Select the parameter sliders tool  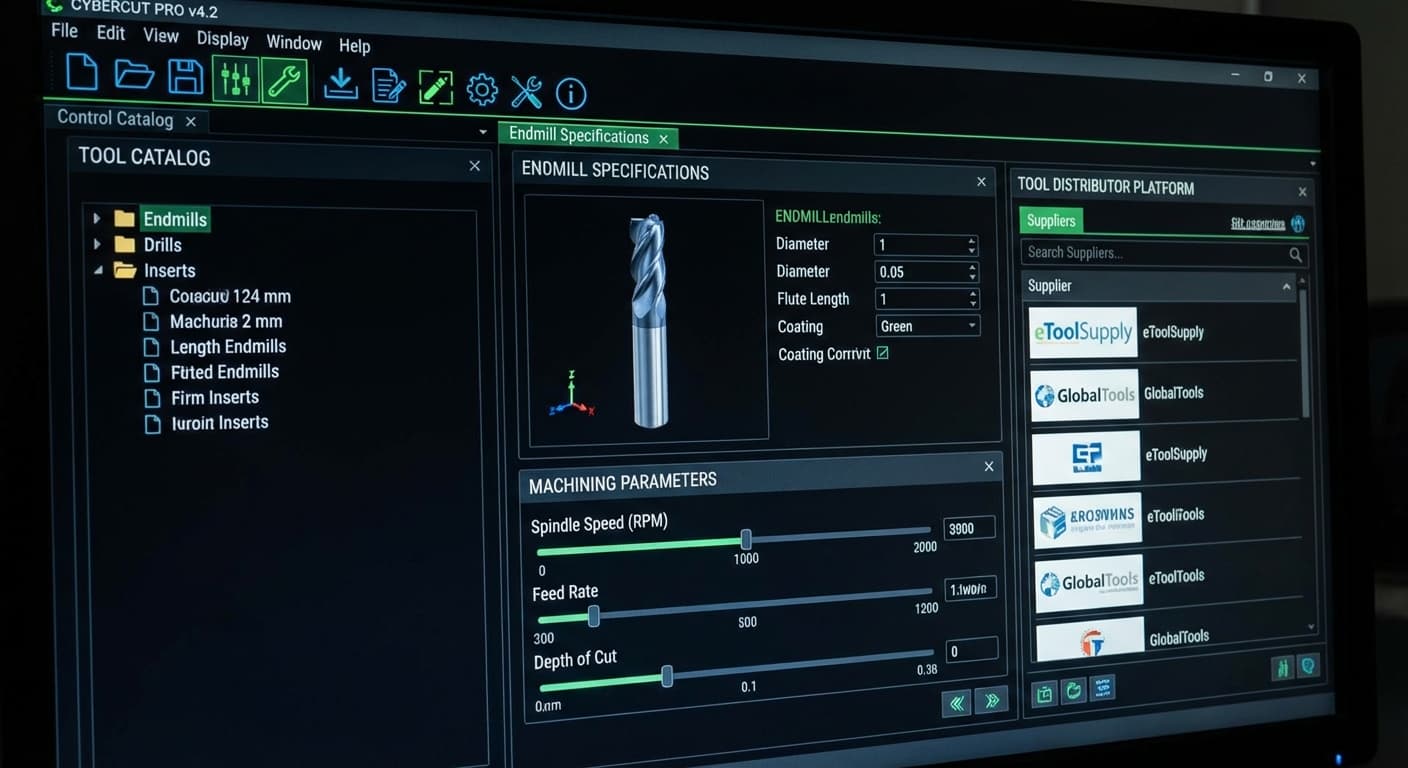(x=234, y=78)
